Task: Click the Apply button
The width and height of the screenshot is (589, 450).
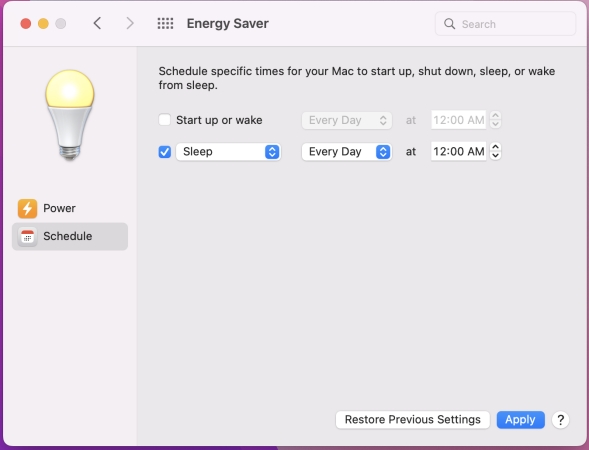Action: click(x=520, y=420)
